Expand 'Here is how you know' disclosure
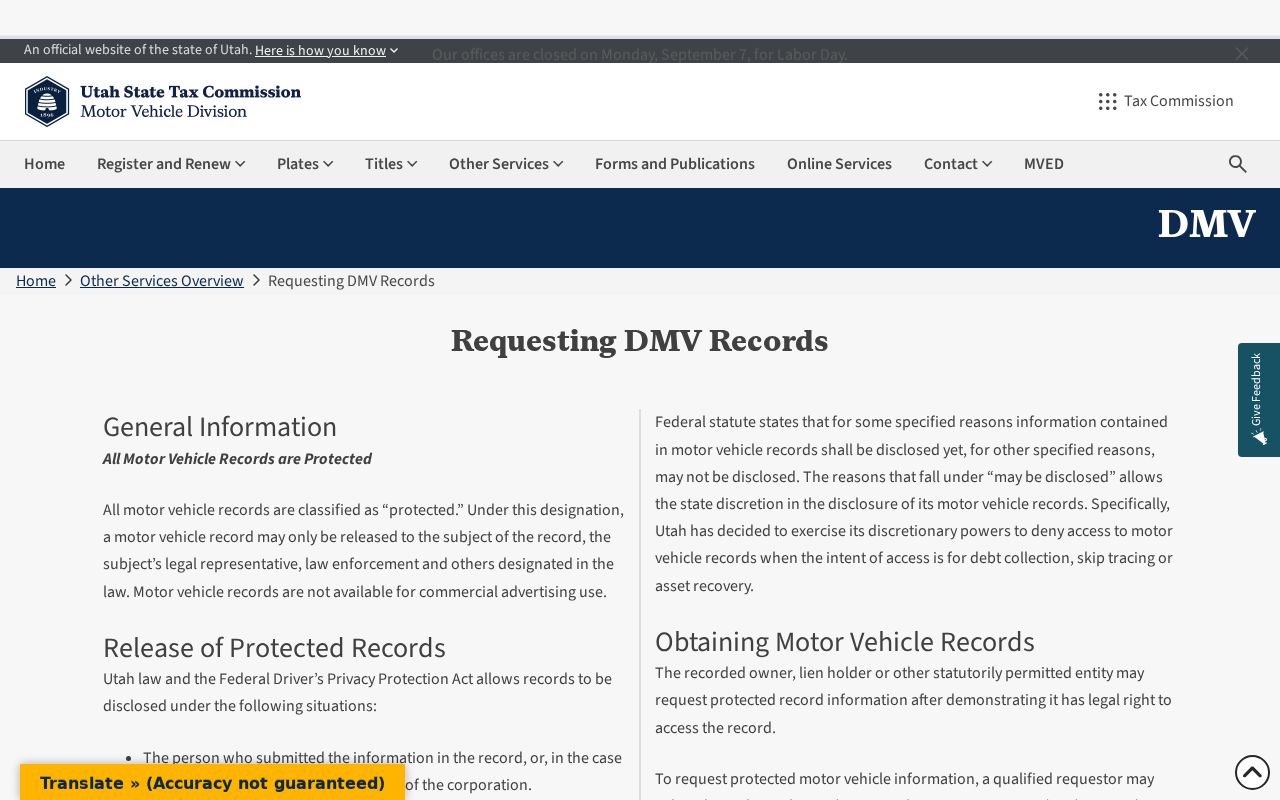The height and width of the screenshot is (800, 1280). tap(326, 50)
